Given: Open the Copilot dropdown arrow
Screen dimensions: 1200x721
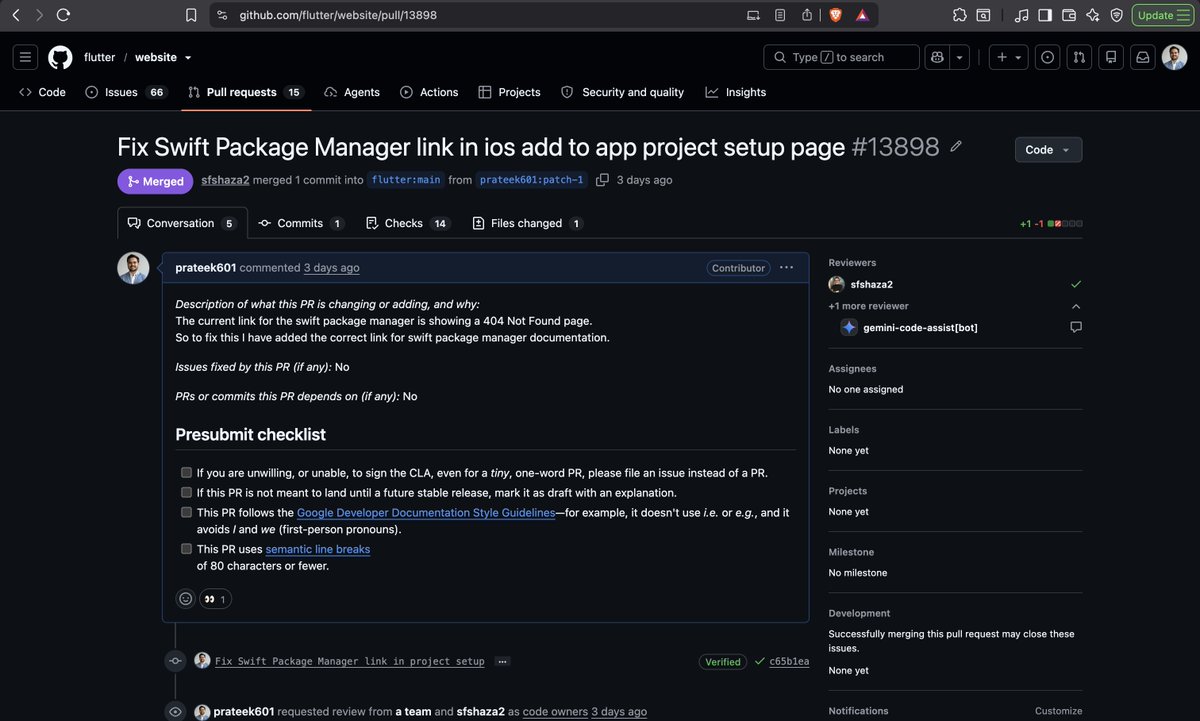Looking at the screenshot, I should click(x=960, y=57).
